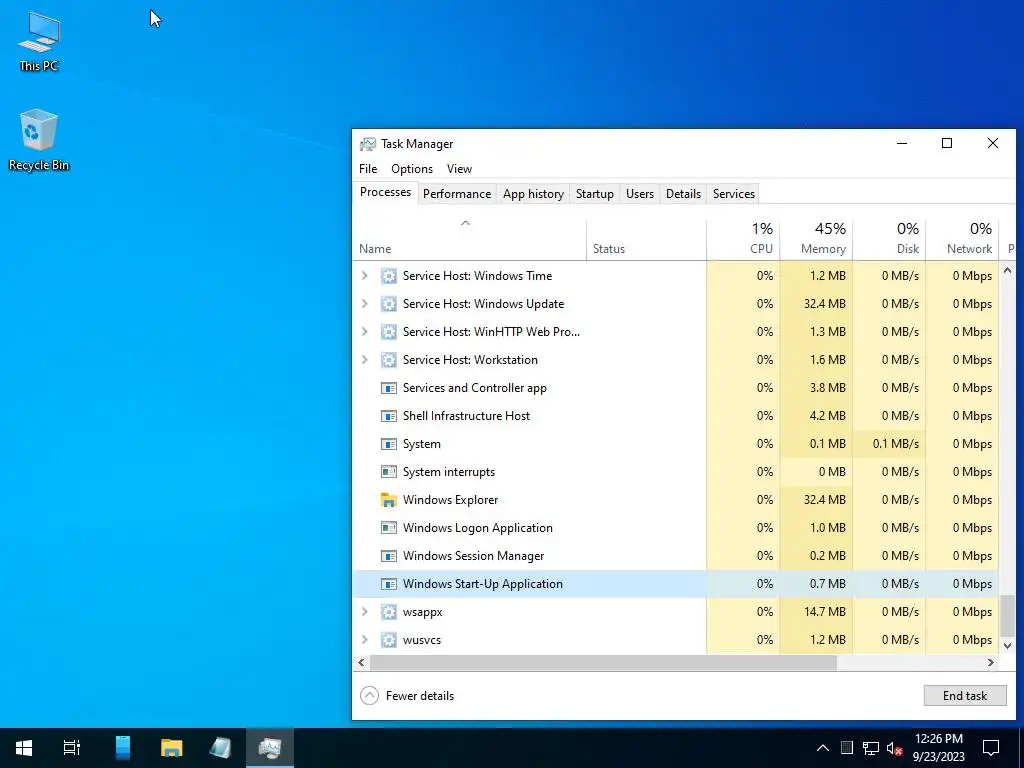Screen dimensions: 1024x768
Task: Open Task View from the taskbar
Action: pos(72,748)
